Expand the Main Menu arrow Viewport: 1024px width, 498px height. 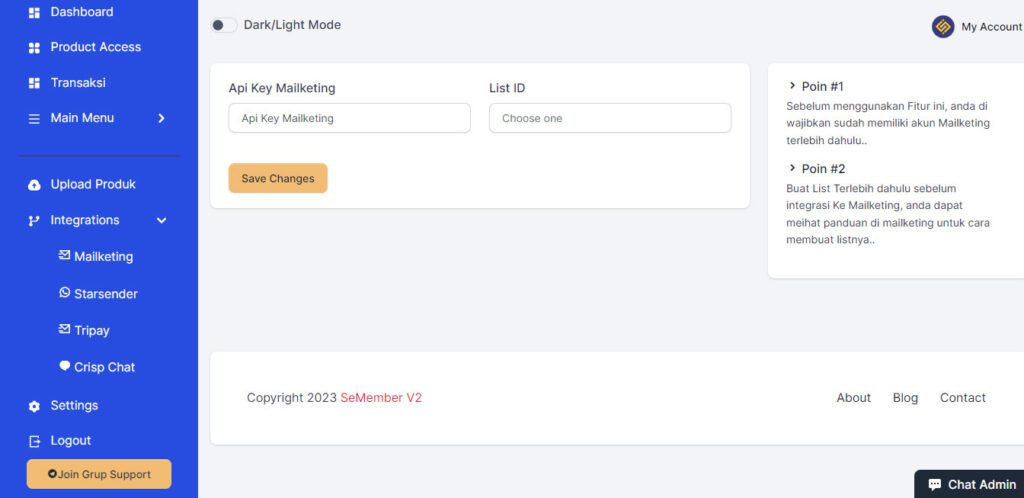(x=161, y=118)
